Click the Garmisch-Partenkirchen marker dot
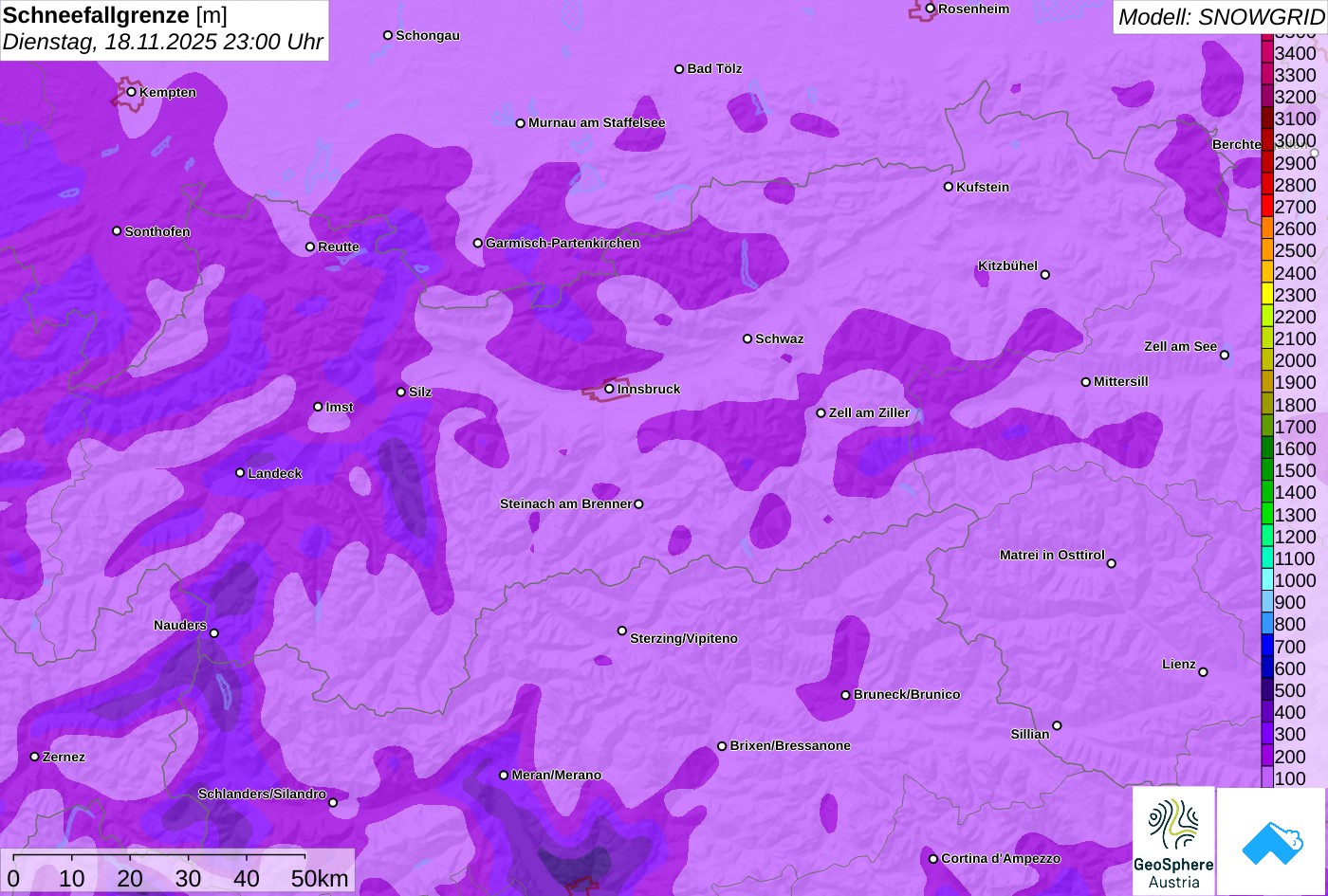 pos(477,243)
